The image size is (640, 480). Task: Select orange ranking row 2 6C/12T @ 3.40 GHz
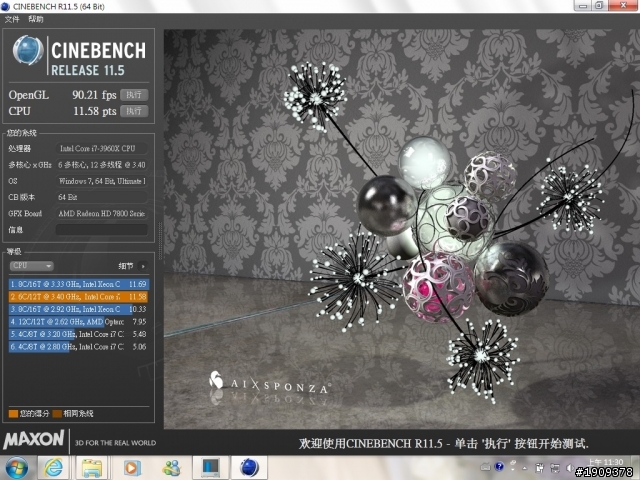pyautogui.click(x=79, y=297)
